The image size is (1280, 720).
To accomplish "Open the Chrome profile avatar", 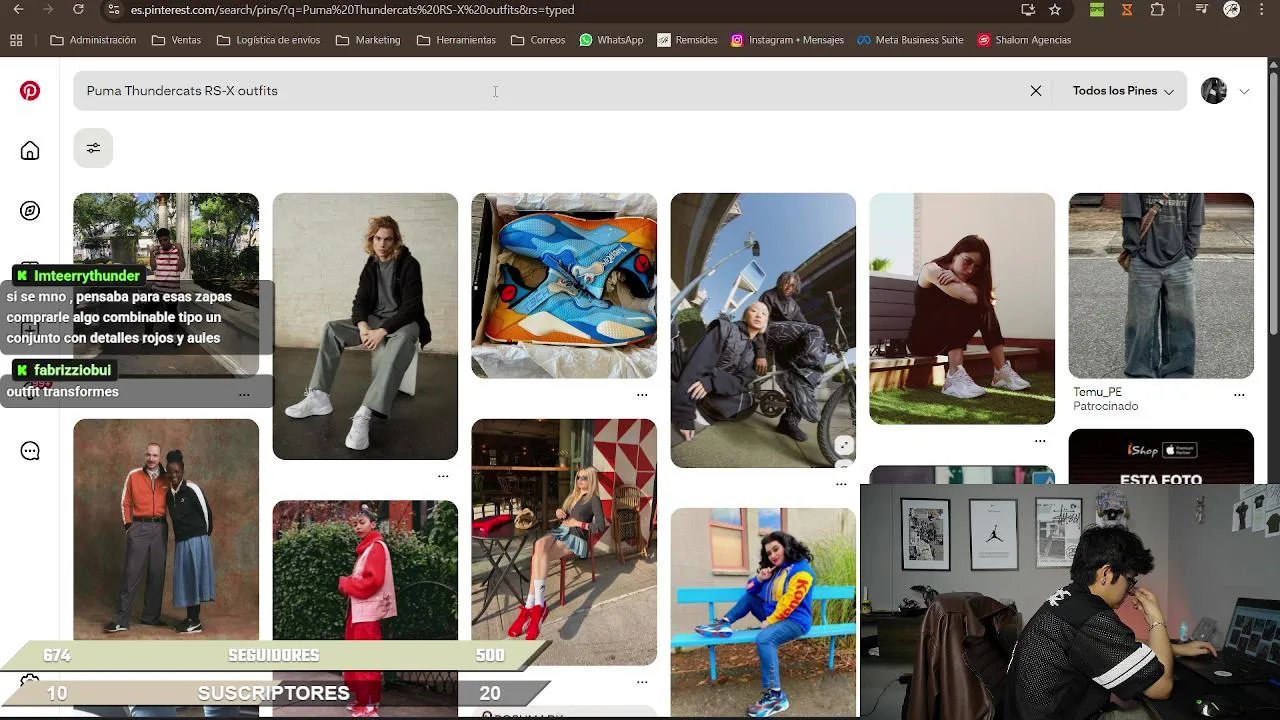I will coord(1232,10).
